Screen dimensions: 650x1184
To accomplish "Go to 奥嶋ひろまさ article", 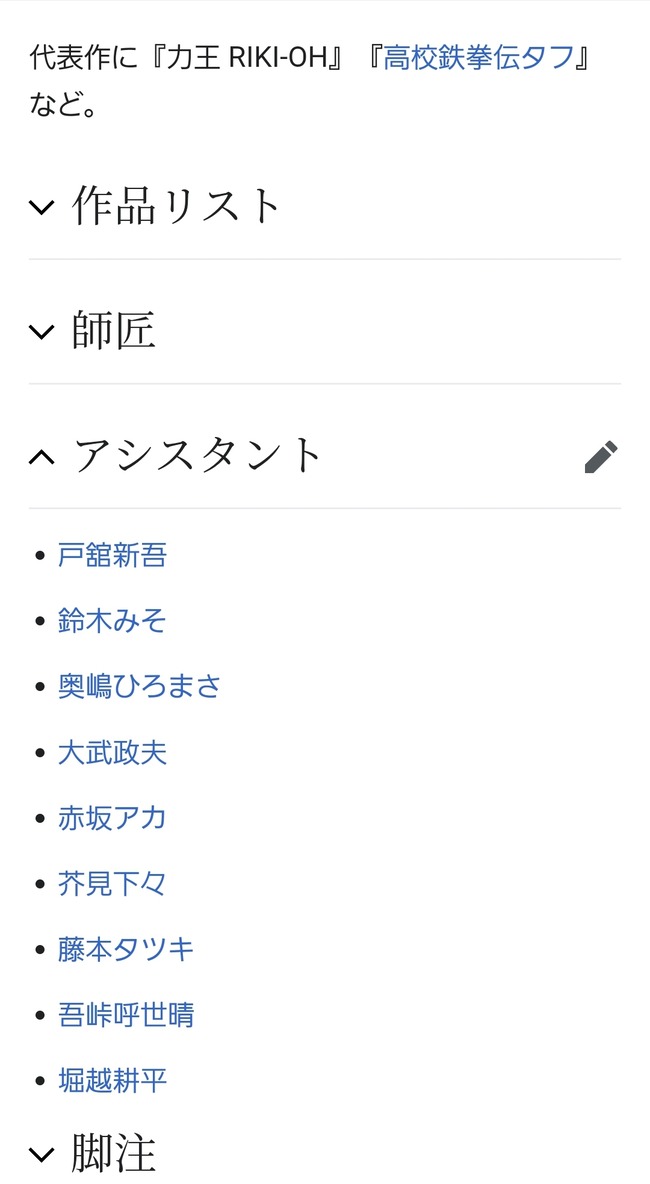I will (139, 687).
